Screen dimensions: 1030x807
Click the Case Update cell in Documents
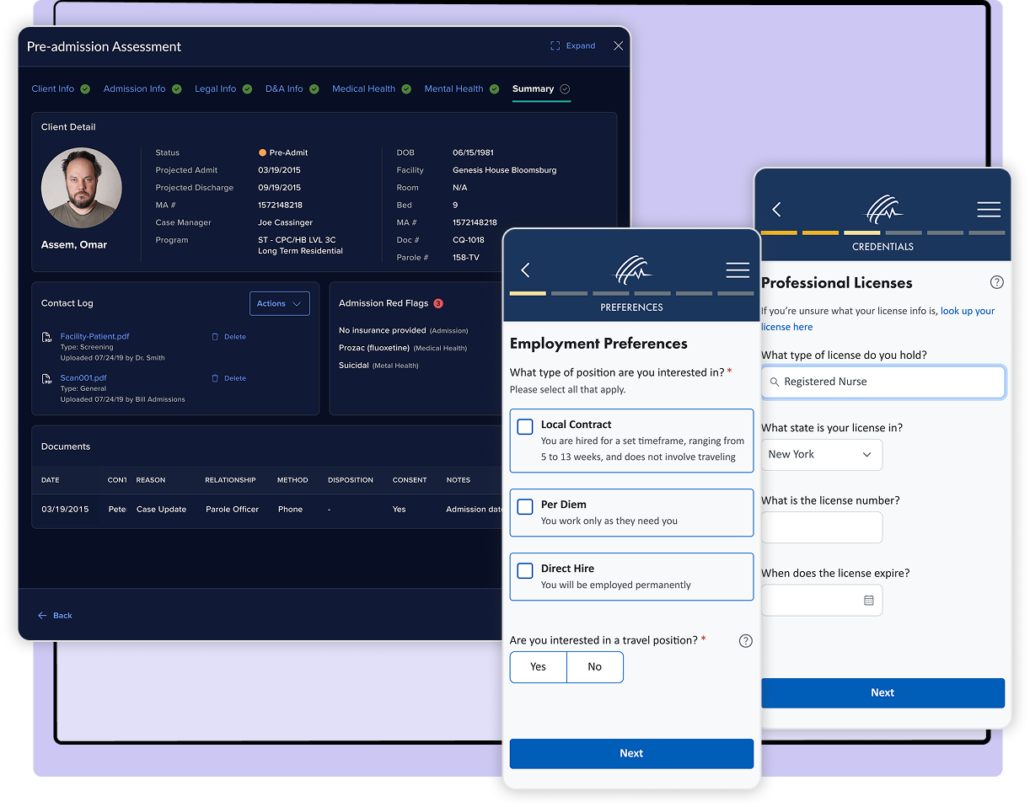[x=161, y=509]
